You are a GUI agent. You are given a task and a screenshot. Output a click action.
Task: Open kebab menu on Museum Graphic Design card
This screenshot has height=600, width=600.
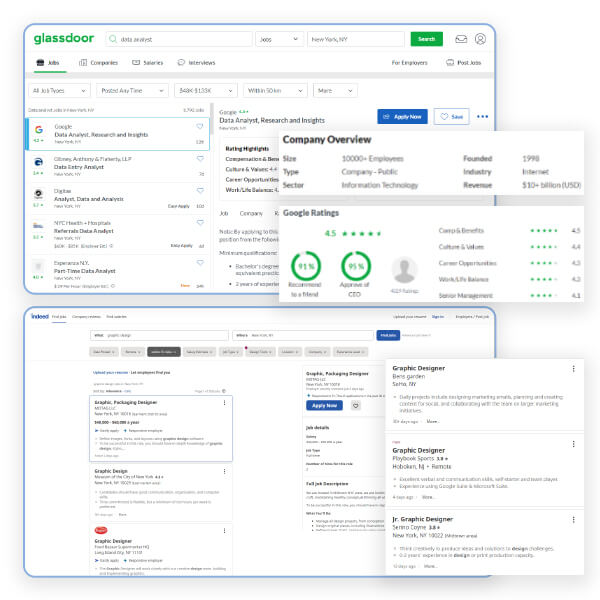pyautogui.click(x=224, y=471)
